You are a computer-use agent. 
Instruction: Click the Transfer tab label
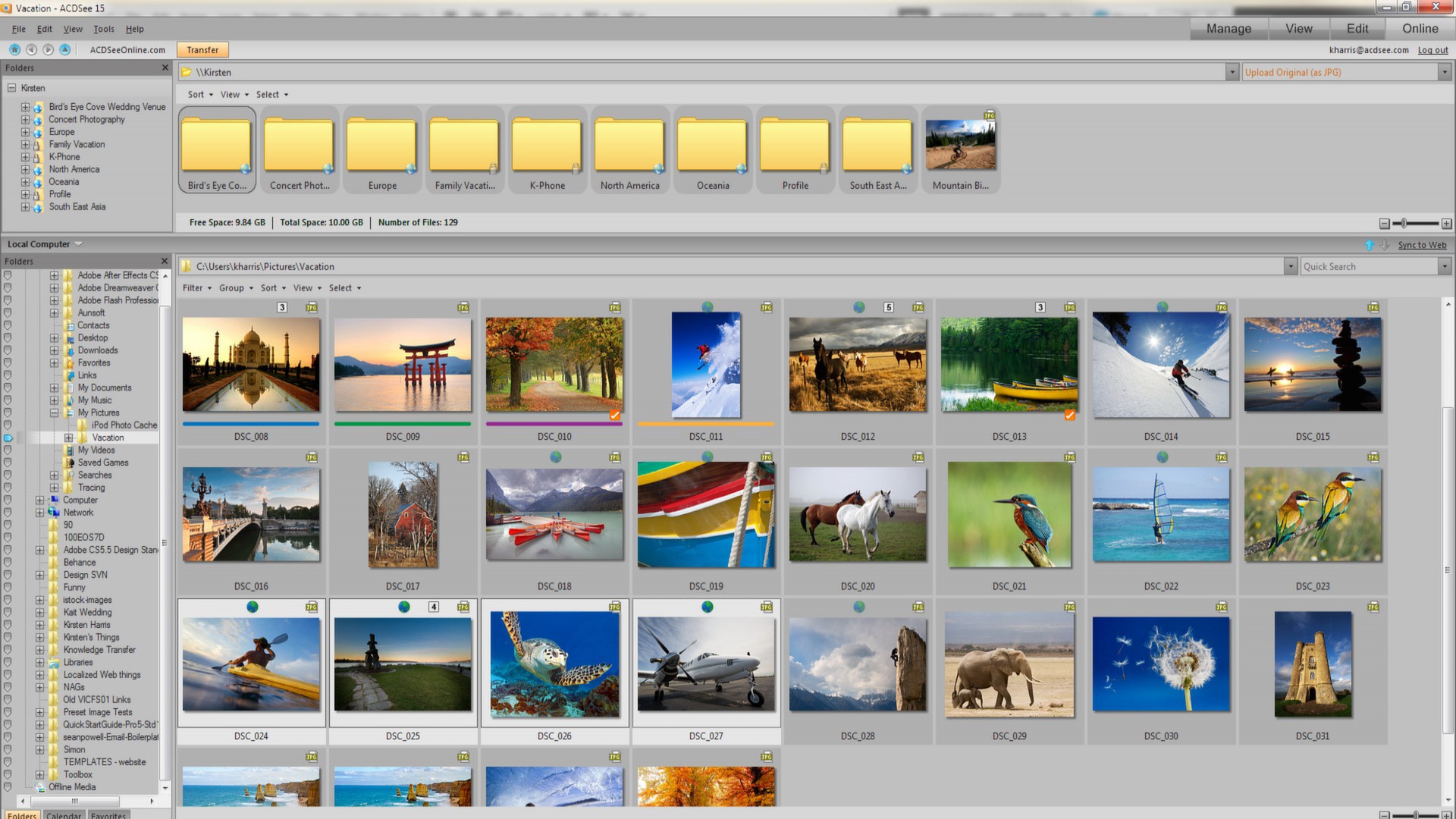(203, 49)
